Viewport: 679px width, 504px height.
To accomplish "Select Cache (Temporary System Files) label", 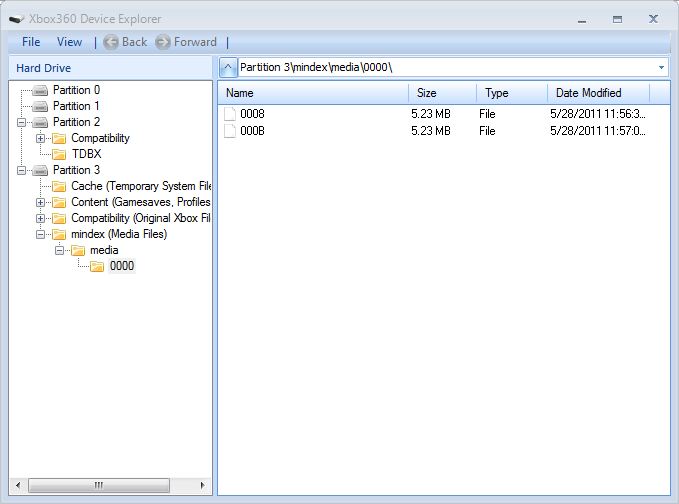I will click(141, 186).
